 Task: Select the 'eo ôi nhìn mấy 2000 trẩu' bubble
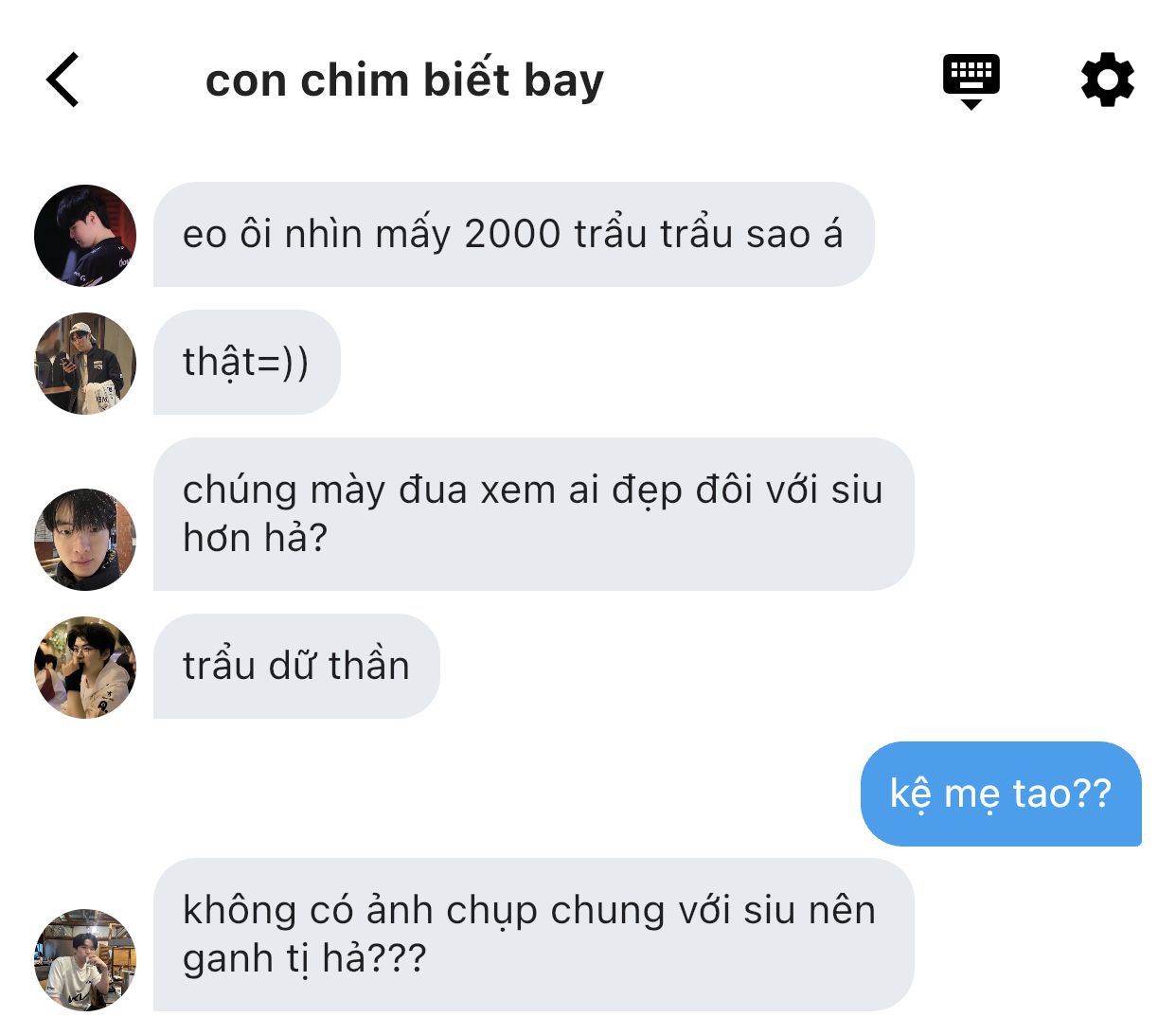pos(513,235)
